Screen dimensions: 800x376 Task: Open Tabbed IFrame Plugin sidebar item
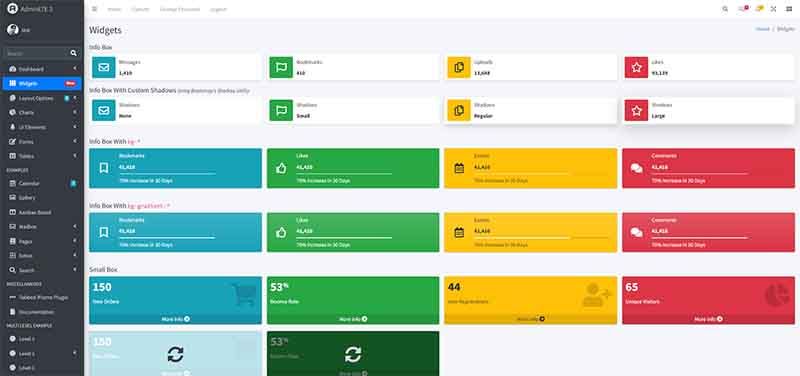click(42, 297)
